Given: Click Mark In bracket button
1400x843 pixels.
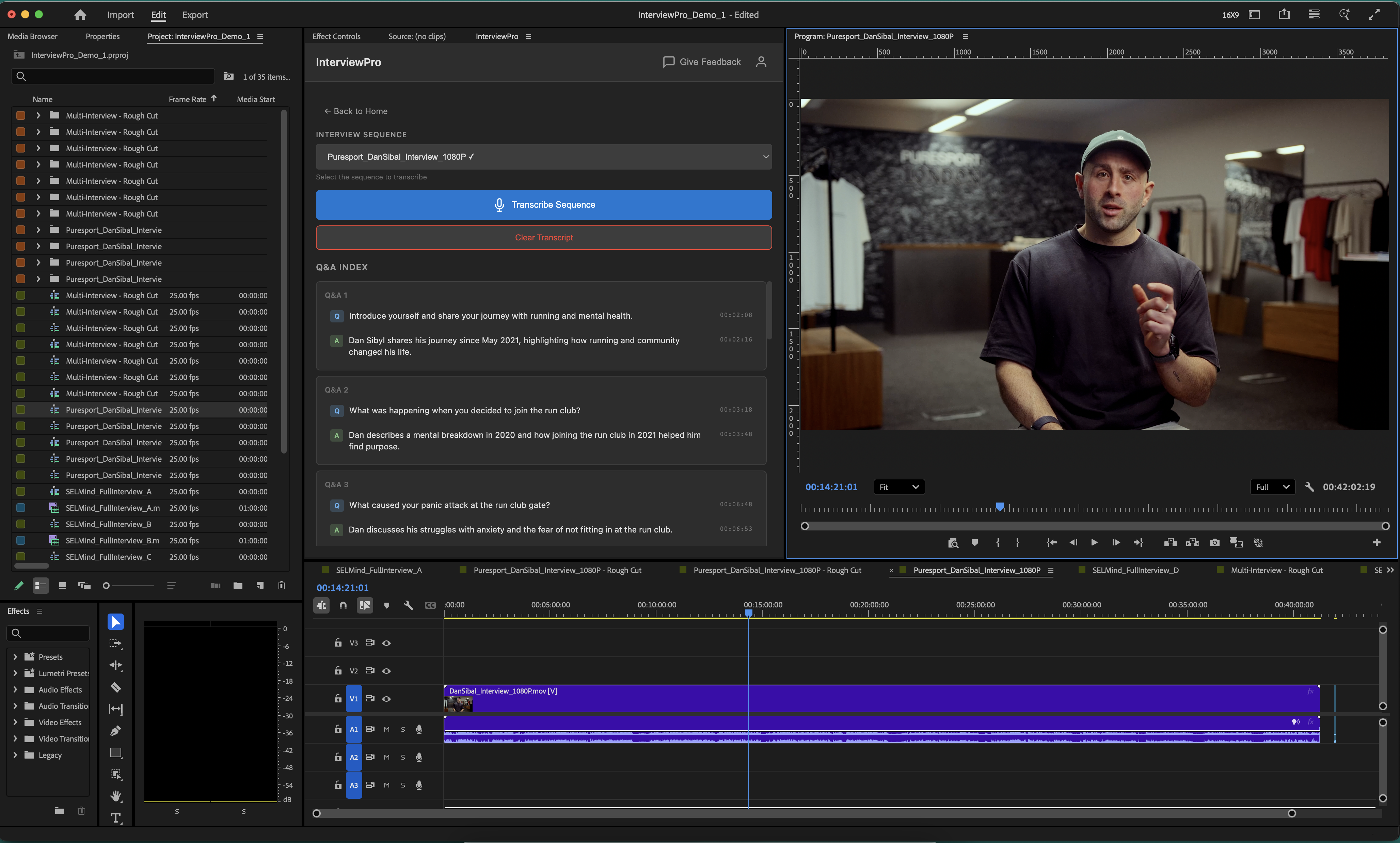Looking at the screenshot, I should click(998, 542).
